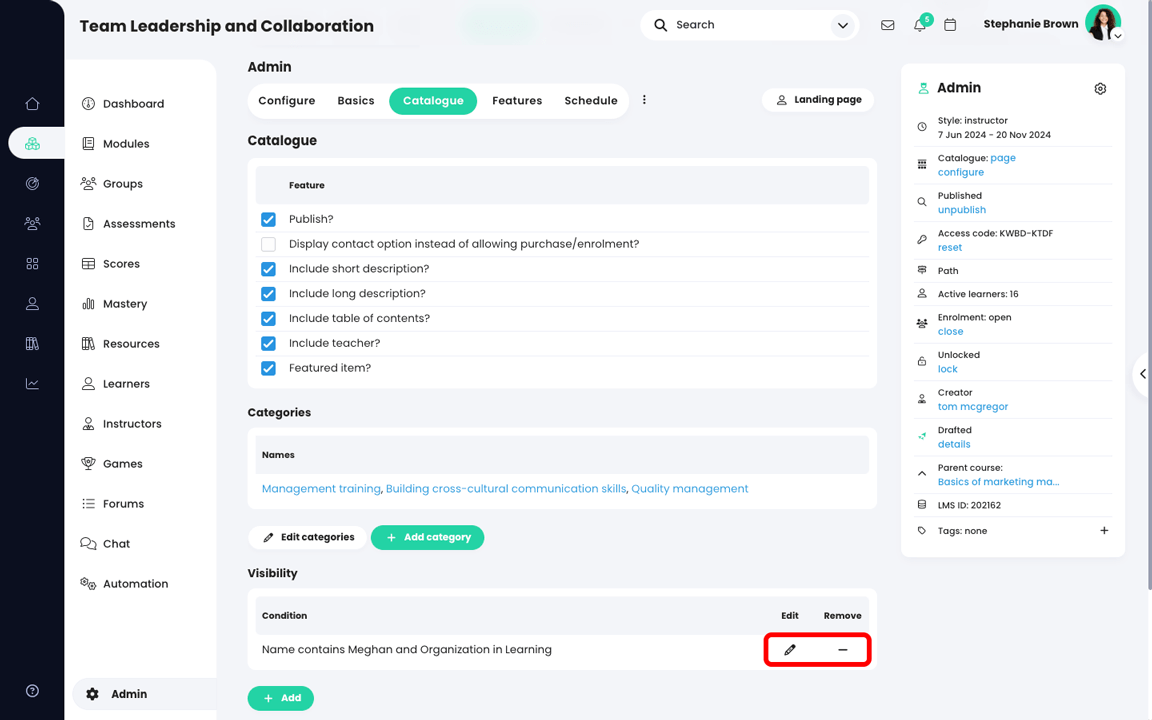Screen dimensions: 1152x720
Task: Open the notifications bell icon
Action: [920, 25]
